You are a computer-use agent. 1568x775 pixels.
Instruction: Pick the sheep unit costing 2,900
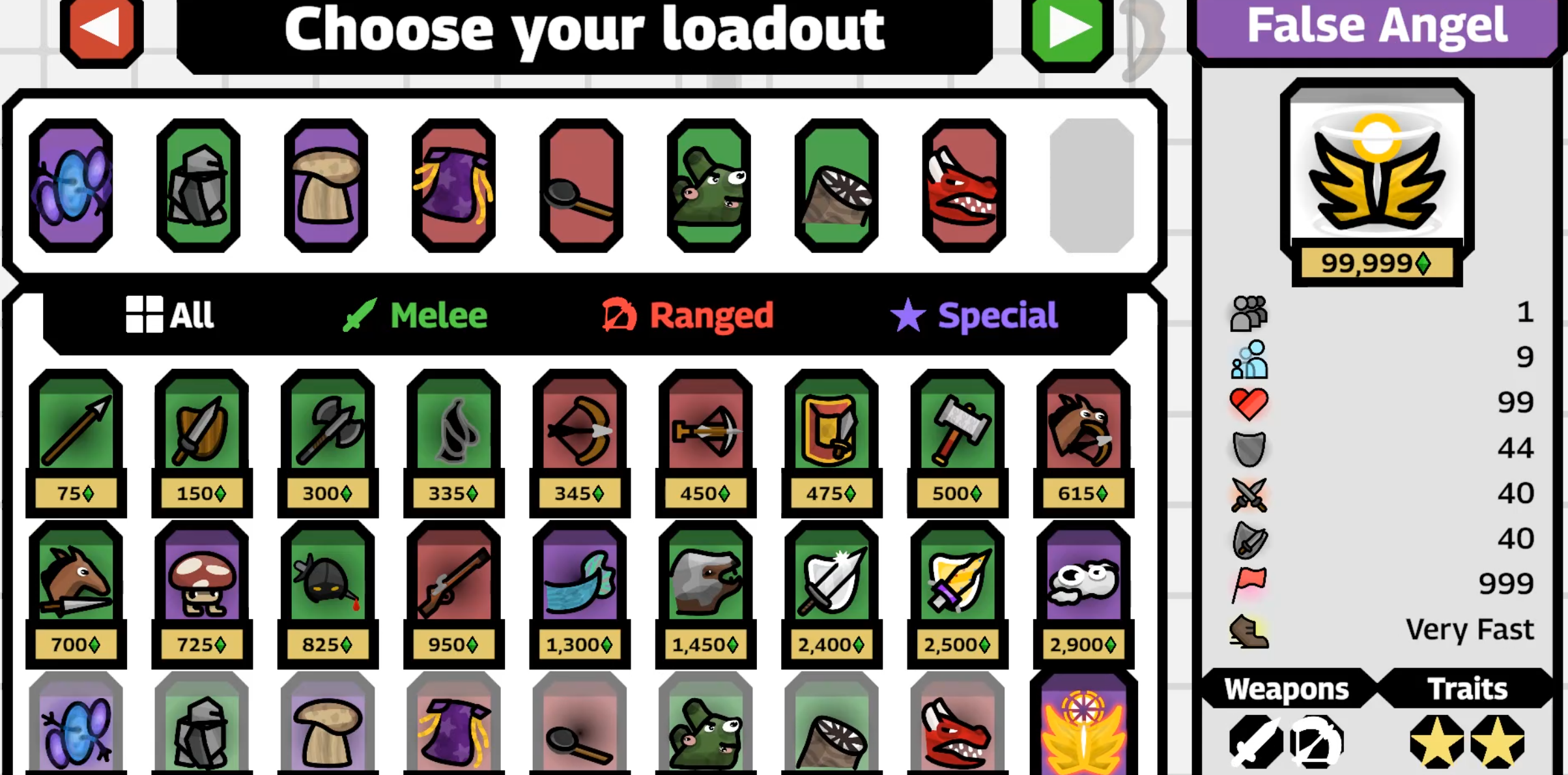[x=1083, y=594]
